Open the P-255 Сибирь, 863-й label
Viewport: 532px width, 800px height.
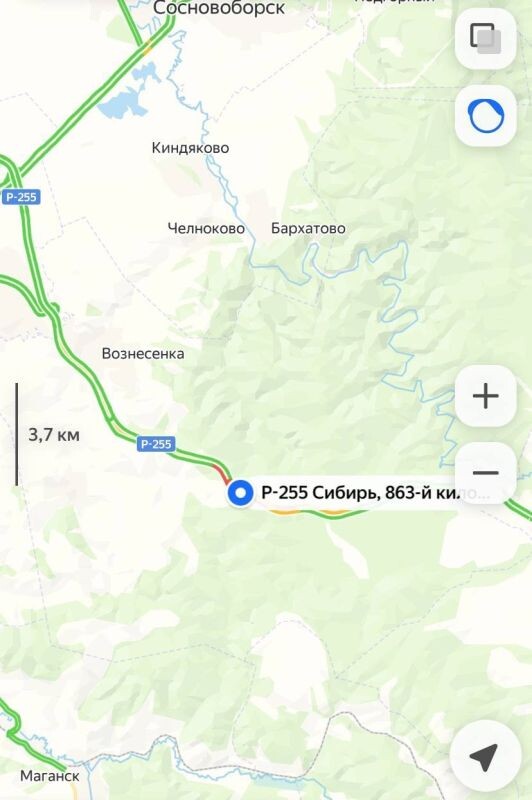pyautogui.click(x=361, y=492)
